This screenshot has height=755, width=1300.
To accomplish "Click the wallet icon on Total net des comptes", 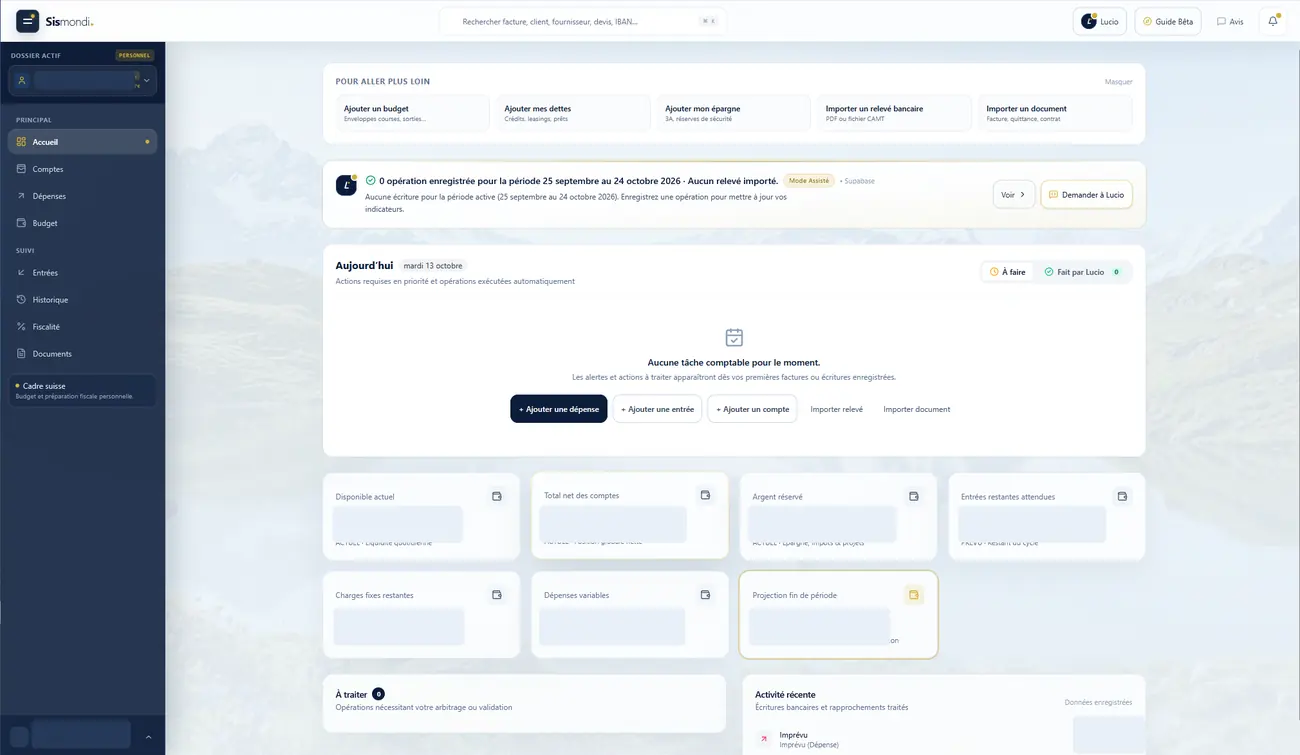I will tap(705, 495).
